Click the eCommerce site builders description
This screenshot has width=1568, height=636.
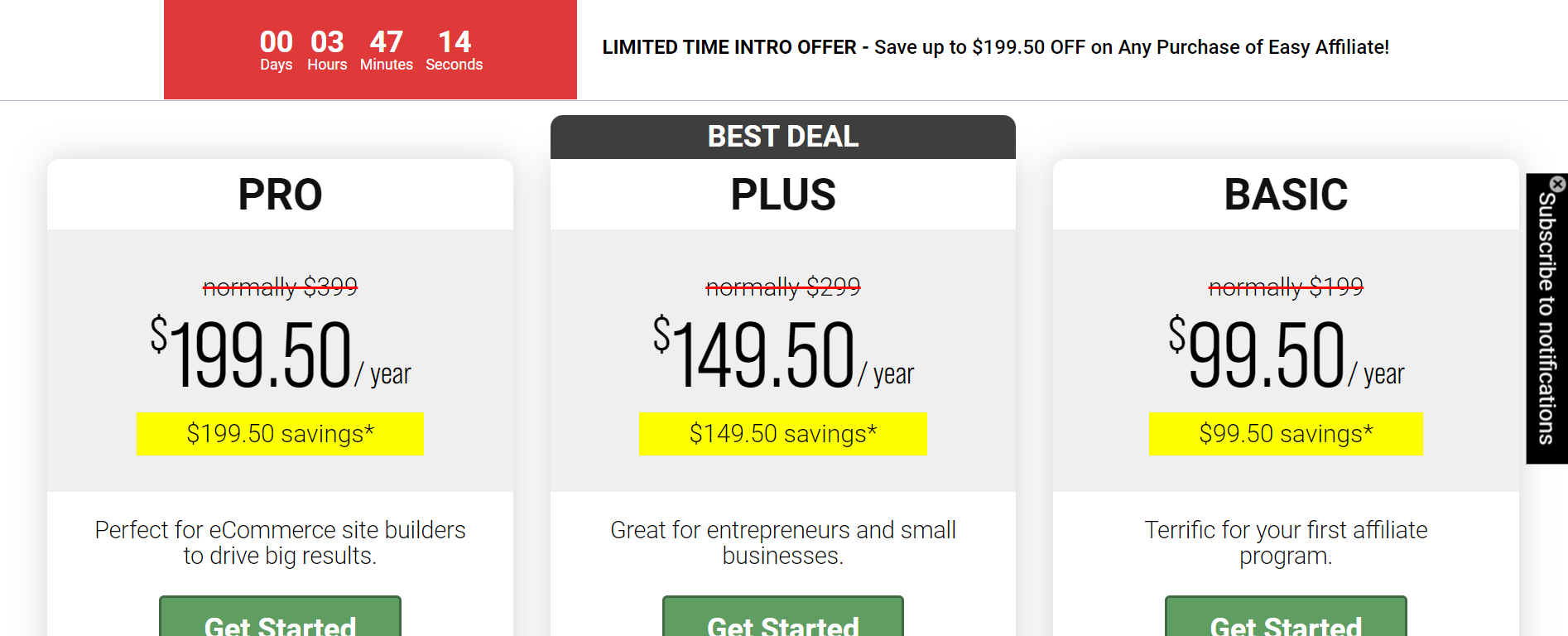tap(280, 542)
